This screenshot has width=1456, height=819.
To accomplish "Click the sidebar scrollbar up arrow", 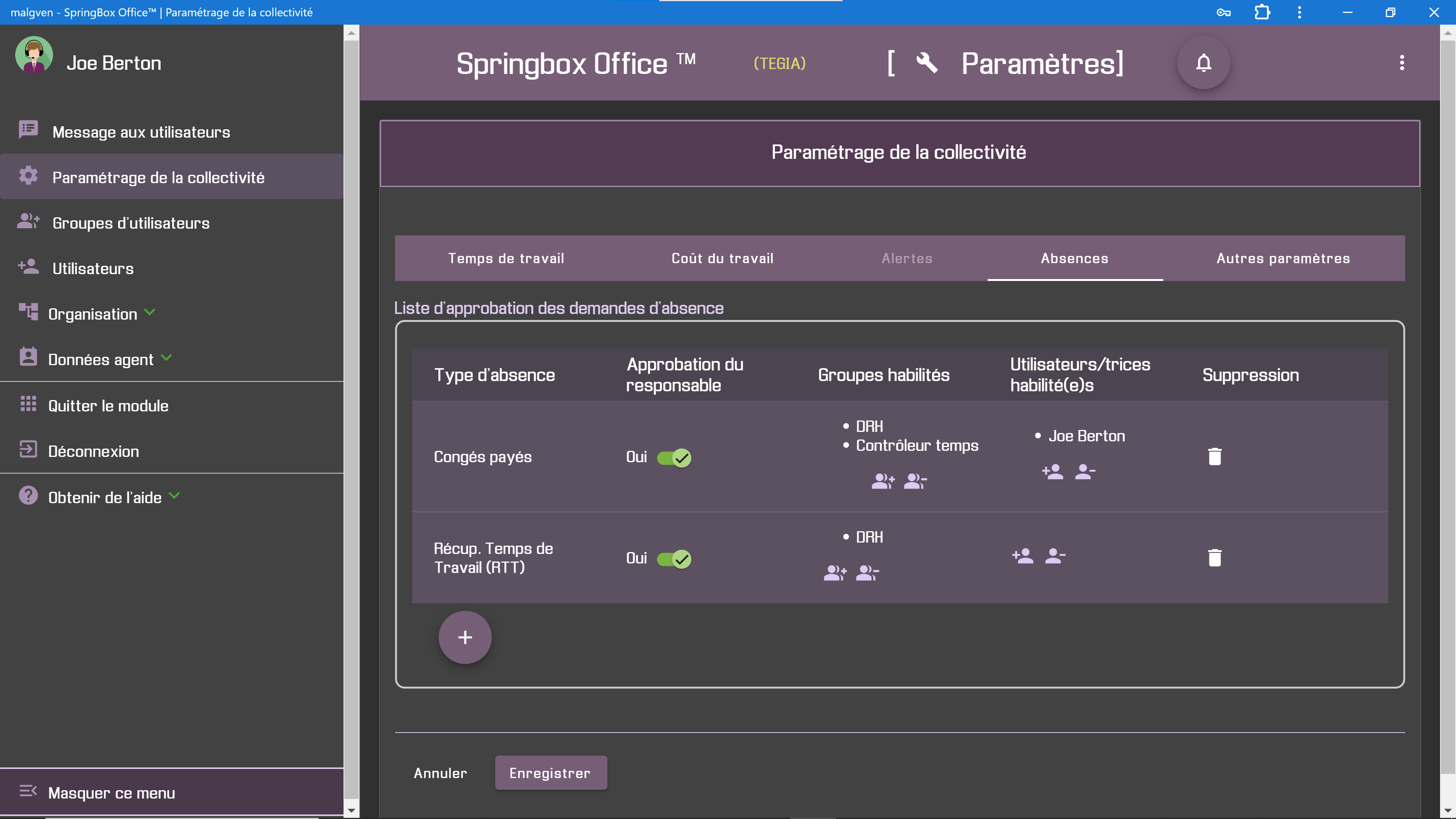I will pos(351,33).
